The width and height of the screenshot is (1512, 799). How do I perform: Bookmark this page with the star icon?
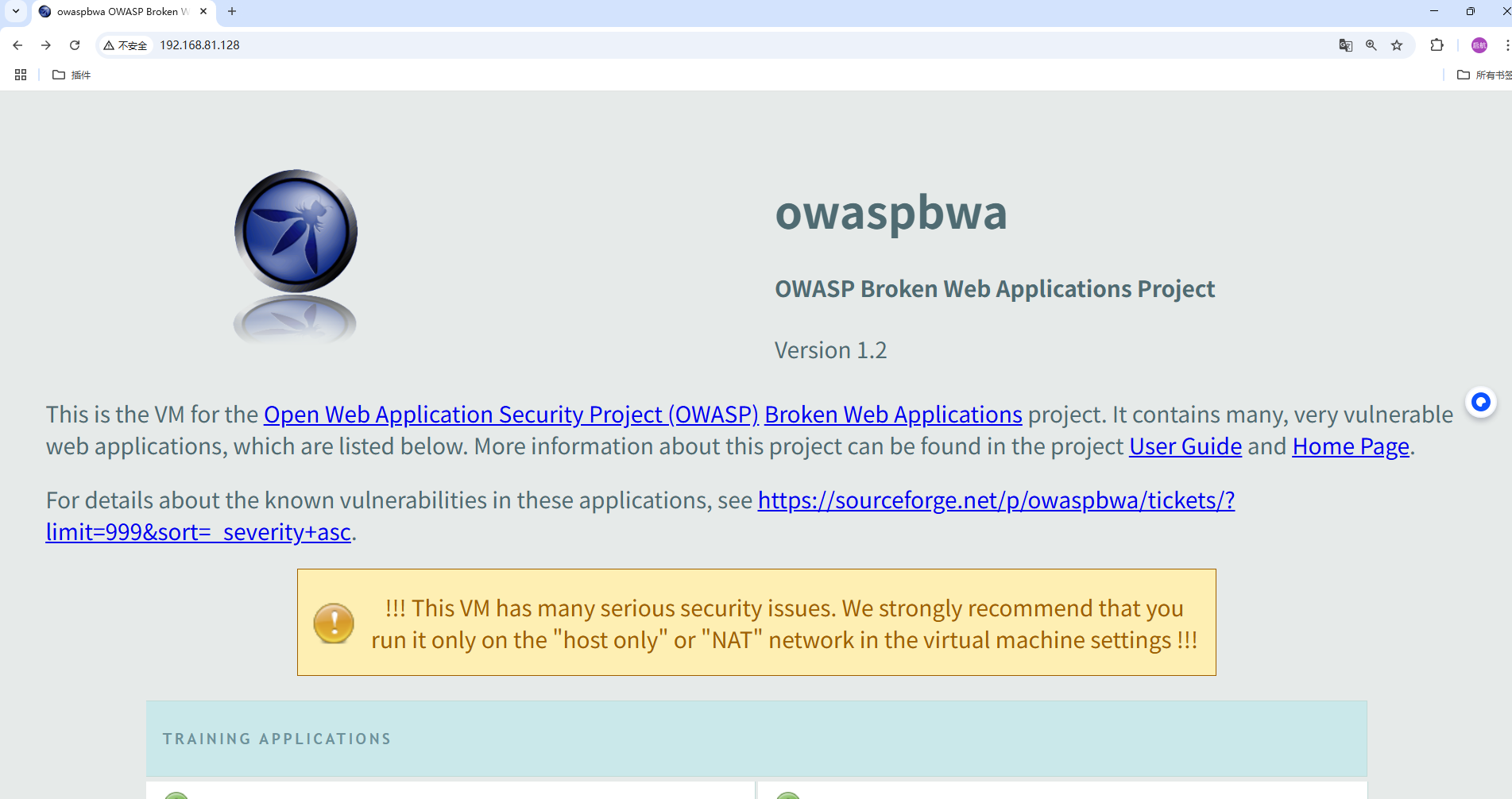(x=1396, y=45)
